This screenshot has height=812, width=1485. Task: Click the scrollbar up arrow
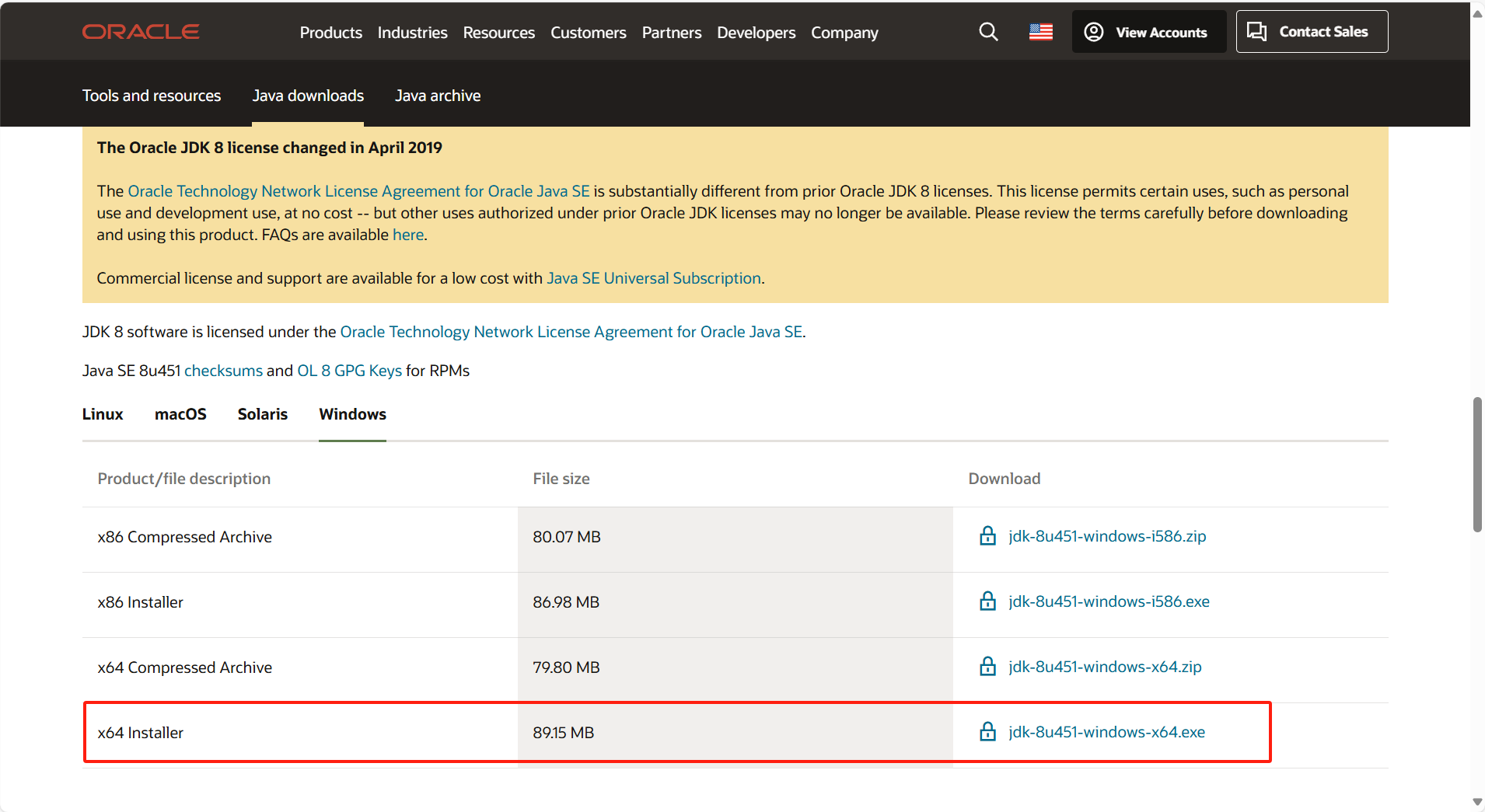[x=1477, y=13]
